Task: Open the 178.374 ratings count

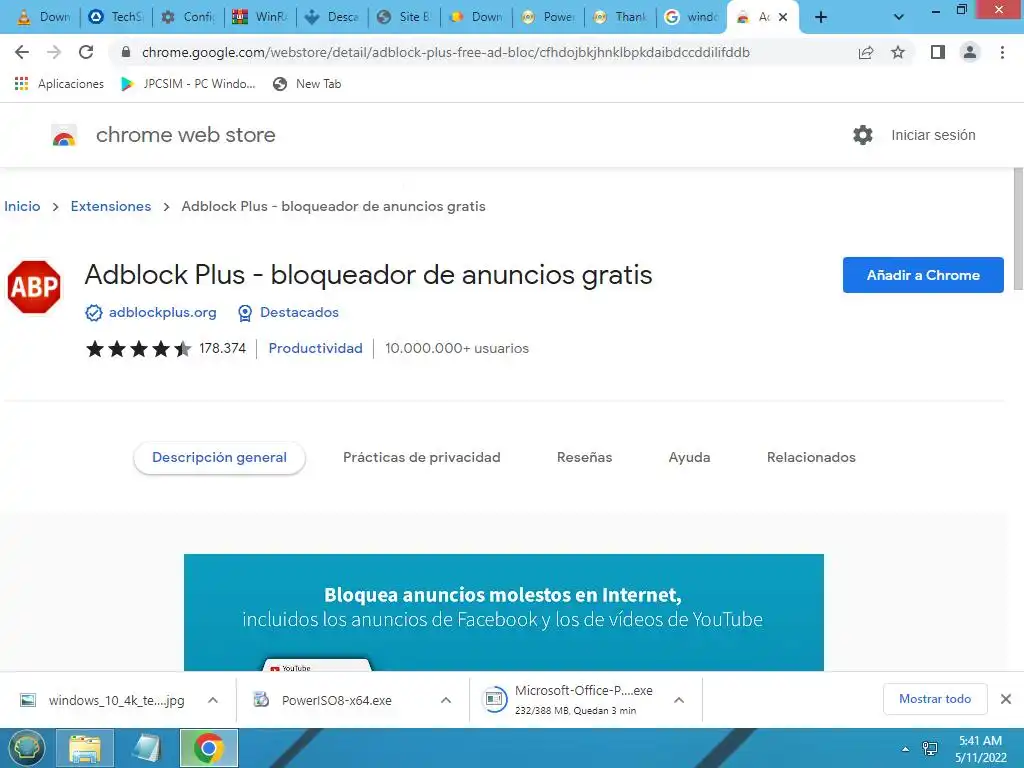Action: [x=223, y=349]
